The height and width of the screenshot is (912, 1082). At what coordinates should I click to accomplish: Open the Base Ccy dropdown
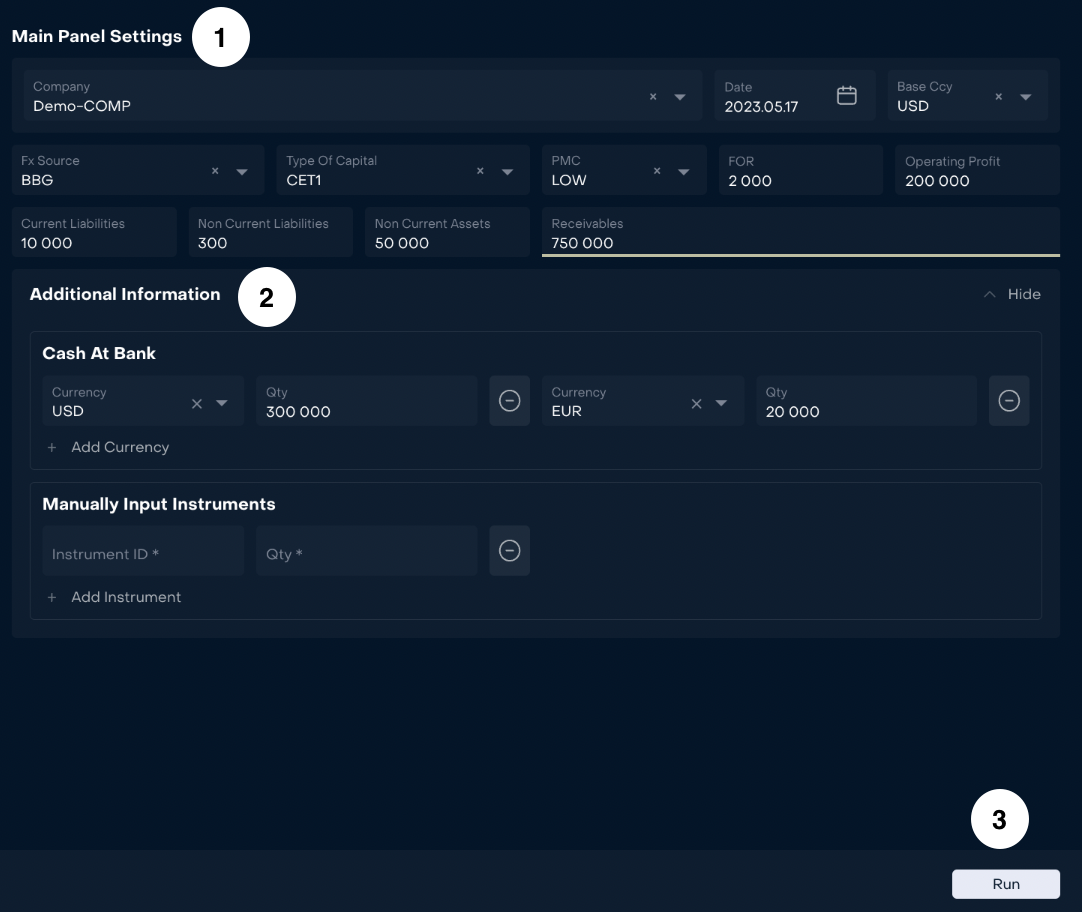(1025, 97)
